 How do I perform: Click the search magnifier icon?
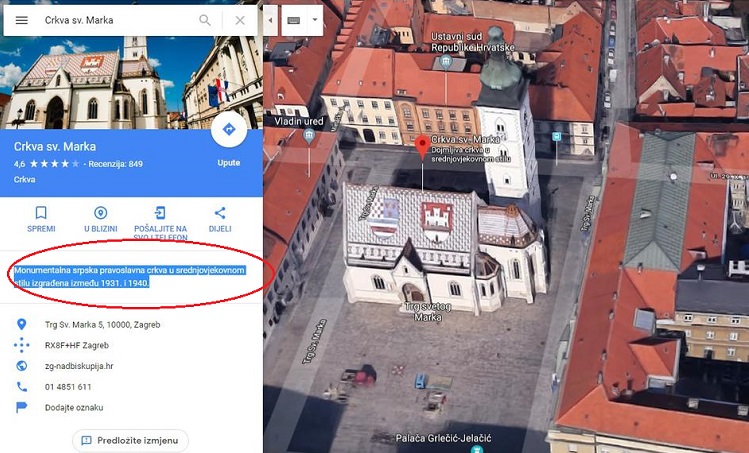(x=205, y=20)
